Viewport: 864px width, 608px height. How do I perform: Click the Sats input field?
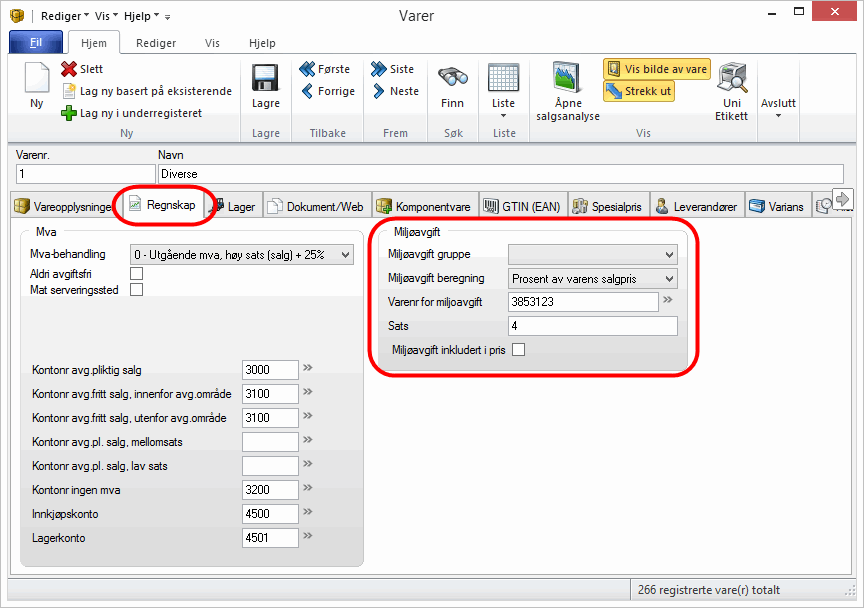(x=592, y=326)
